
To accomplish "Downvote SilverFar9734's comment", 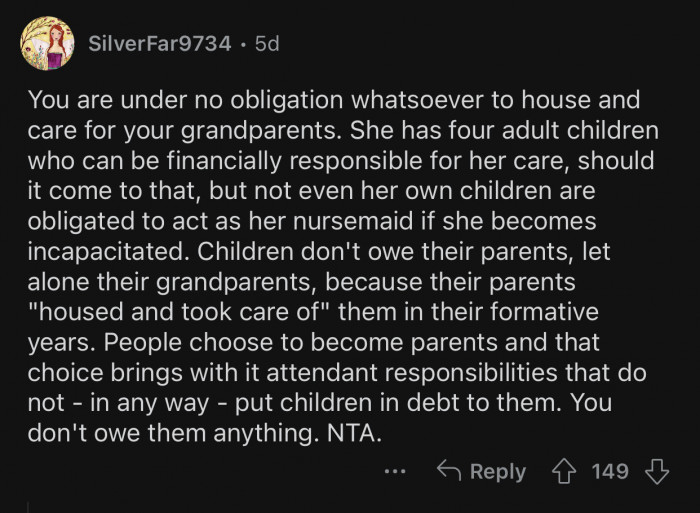I will click(x=657, y=470).
